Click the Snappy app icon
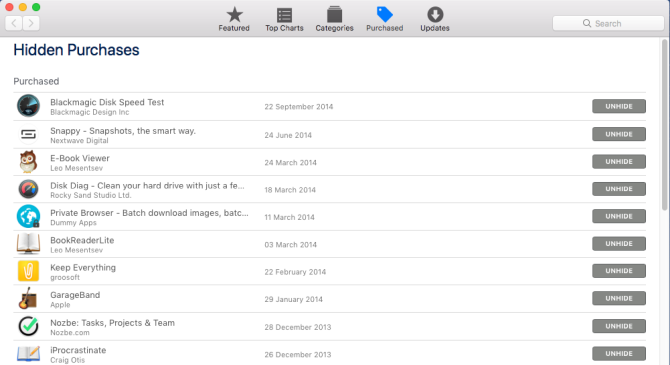The image size is (670, 365). coord(28,134)
